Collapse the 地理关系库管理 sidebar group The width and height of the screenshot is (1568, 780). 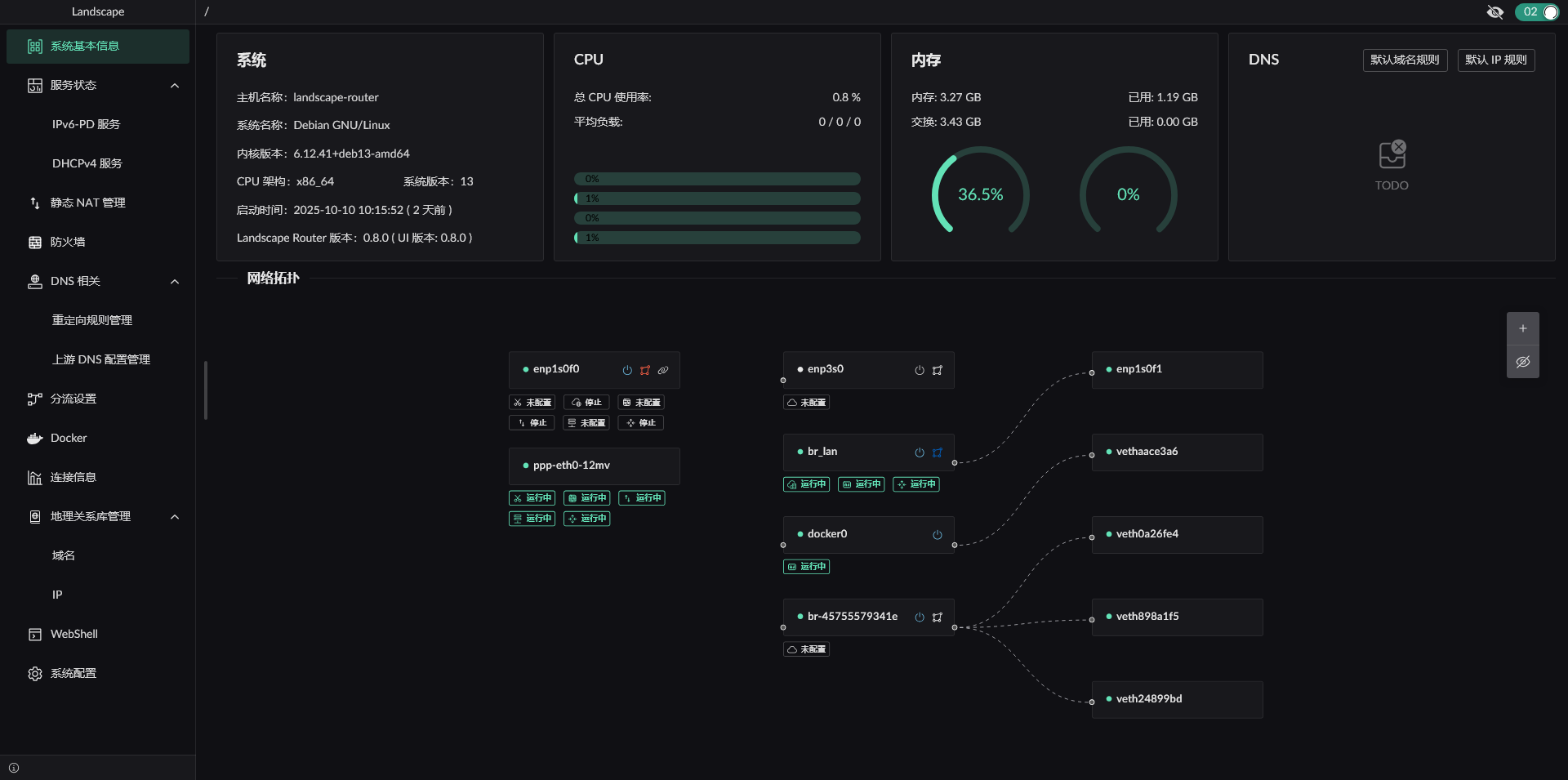pos(174,517)
